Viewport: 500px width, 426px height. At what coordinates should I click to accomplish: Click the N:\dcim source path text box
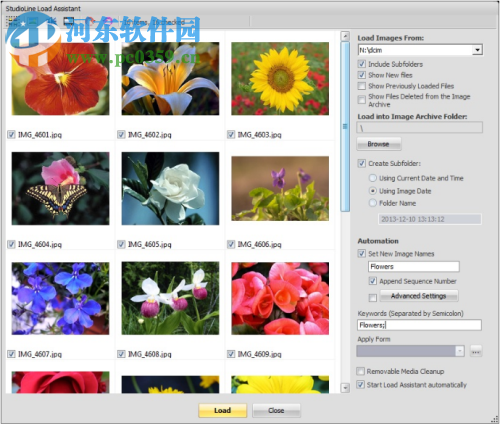(x=415, y=50)
